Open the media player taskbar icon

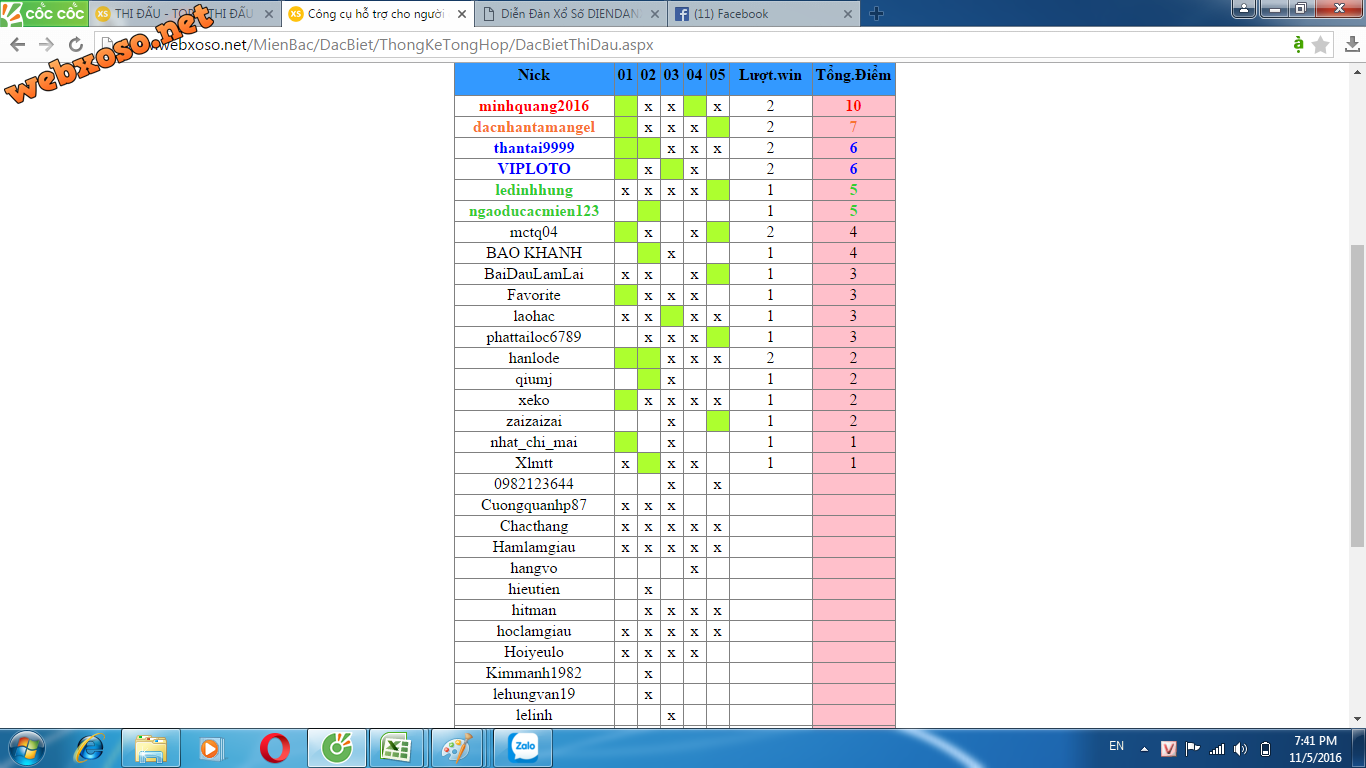pyautogui.click(x=211, y=748)
